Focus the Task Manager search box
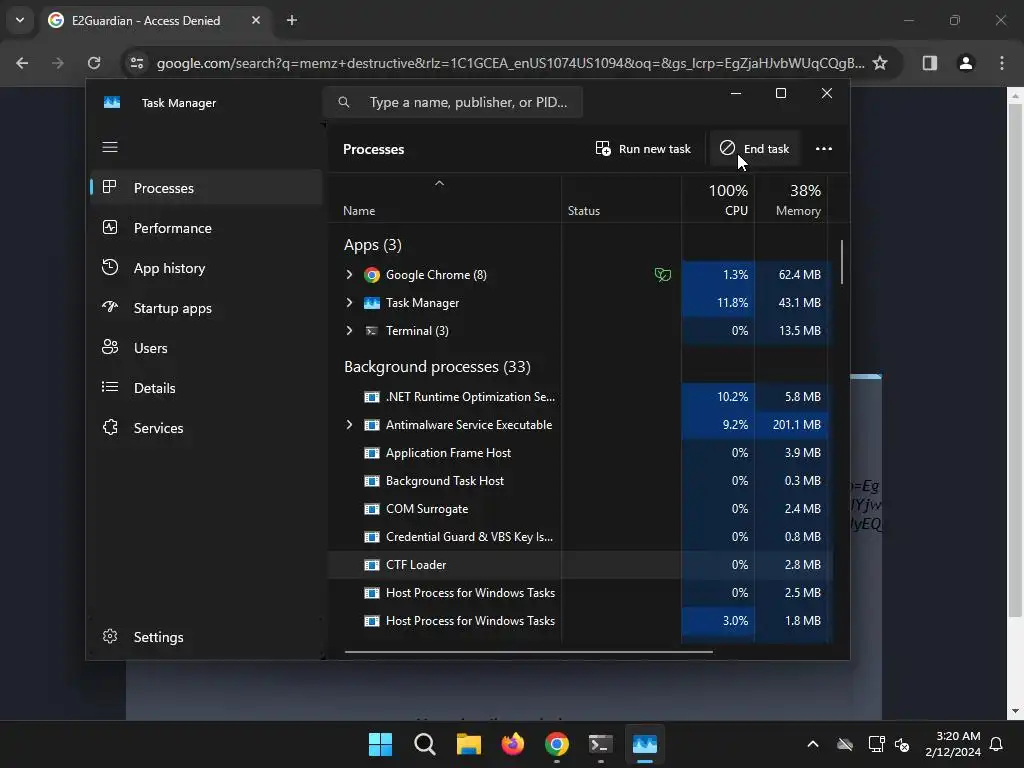This screenshot has height=768, width=1024. pyautogui.click(x=453, y=102)
